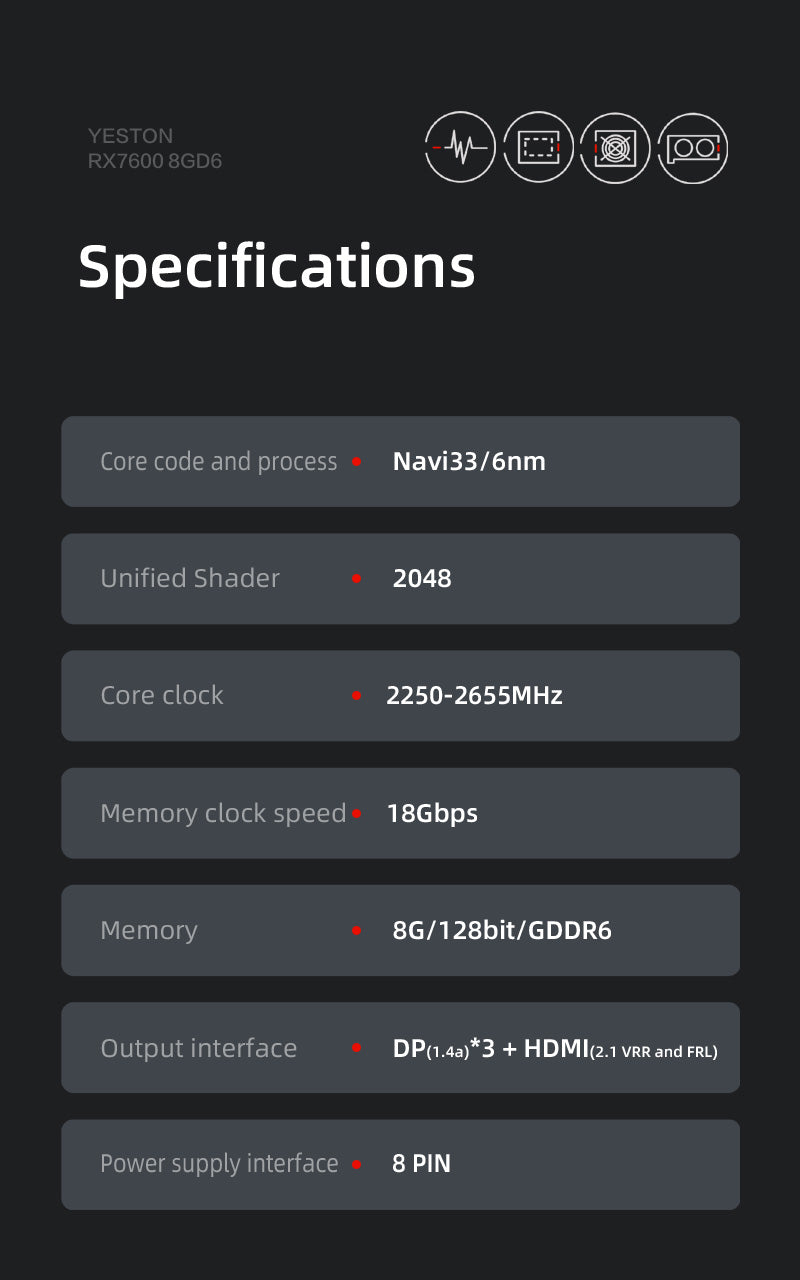800x1280 pixels.
Task: Click the 18Gbps value
Action: coord(432,814)
